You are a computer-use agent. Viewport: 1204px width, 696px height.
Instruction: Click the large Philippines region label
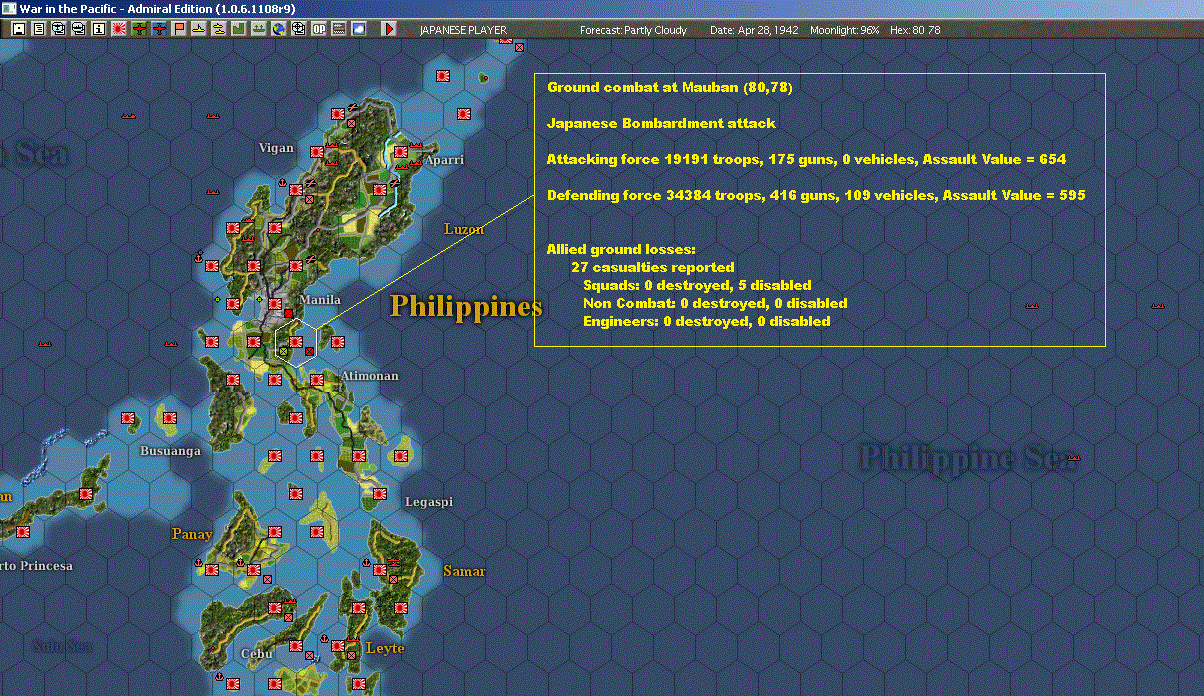[466, 306]
